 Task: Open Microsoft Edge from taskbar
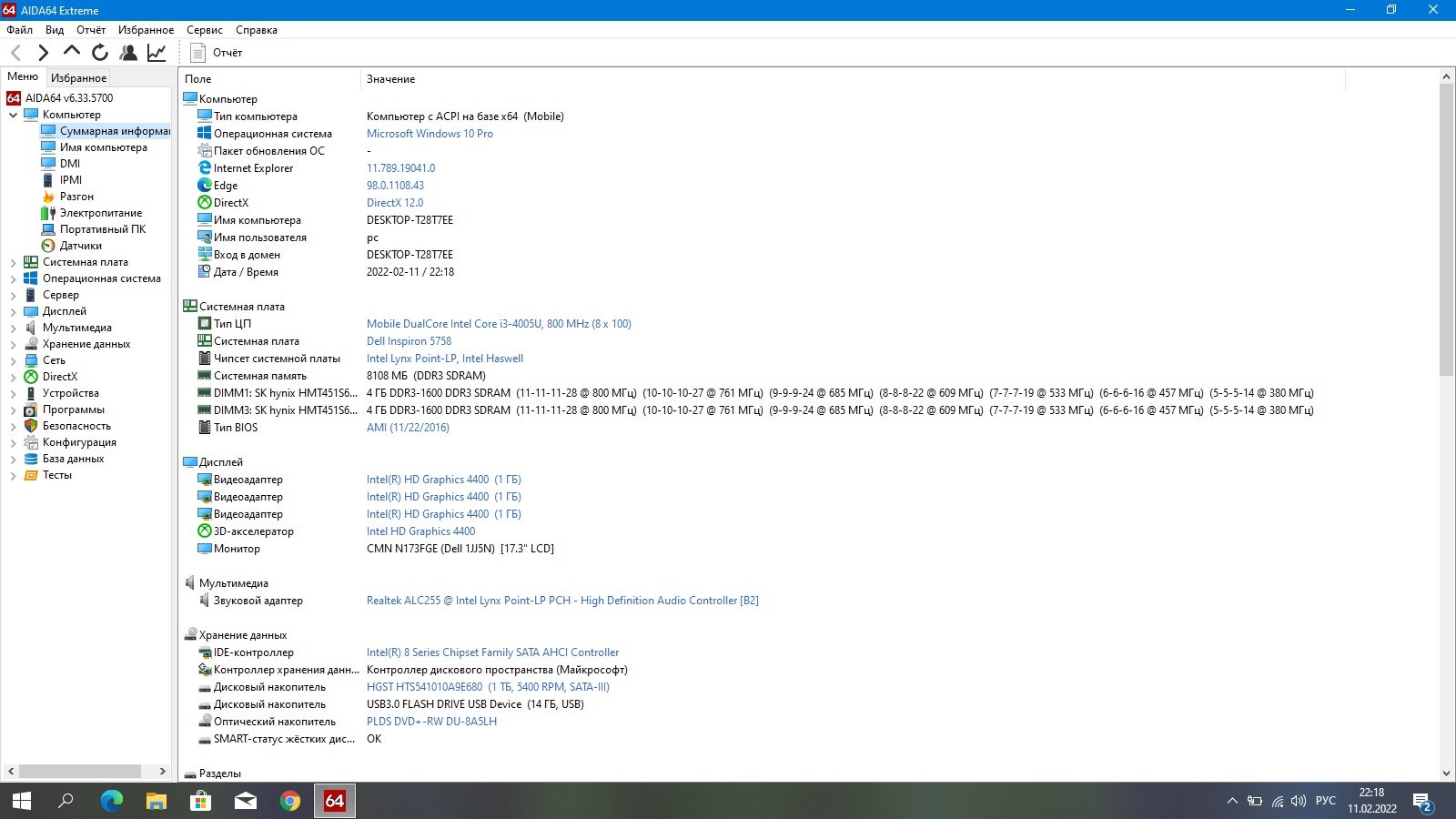(111, 801)
